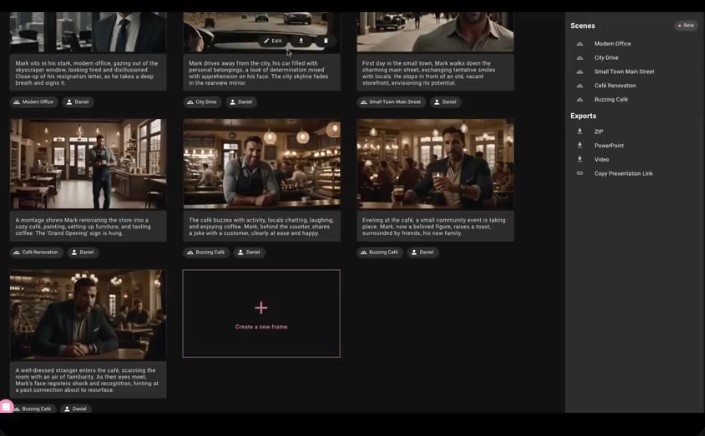Click the City Drive scene tag under second frame
705x436 pixels.
click(202, 102)
